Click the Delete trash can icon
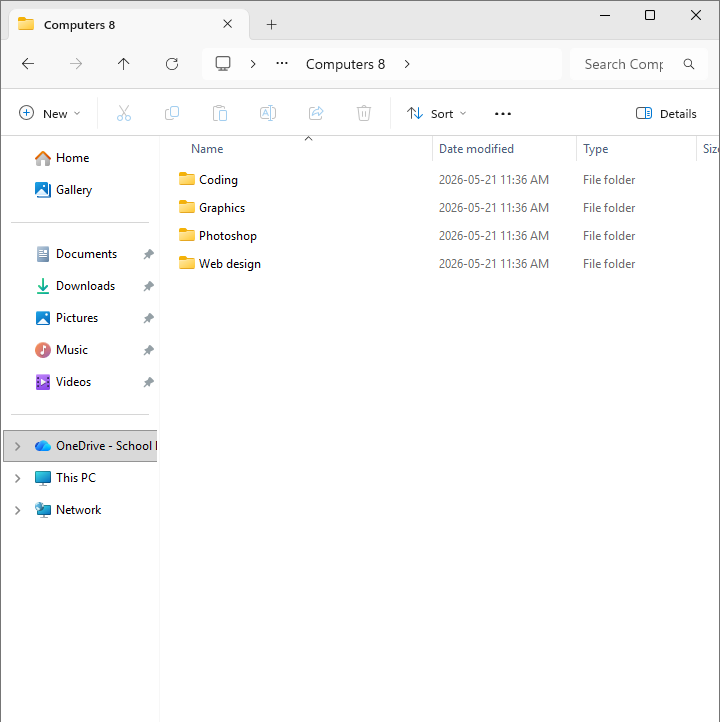 364,113
